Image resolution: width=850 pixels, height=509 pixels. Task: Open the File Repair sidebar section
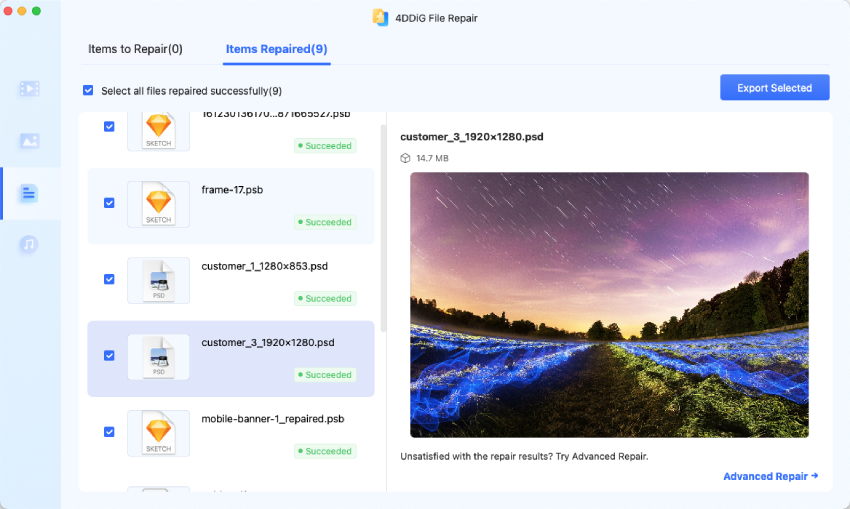tap(29, 194)
